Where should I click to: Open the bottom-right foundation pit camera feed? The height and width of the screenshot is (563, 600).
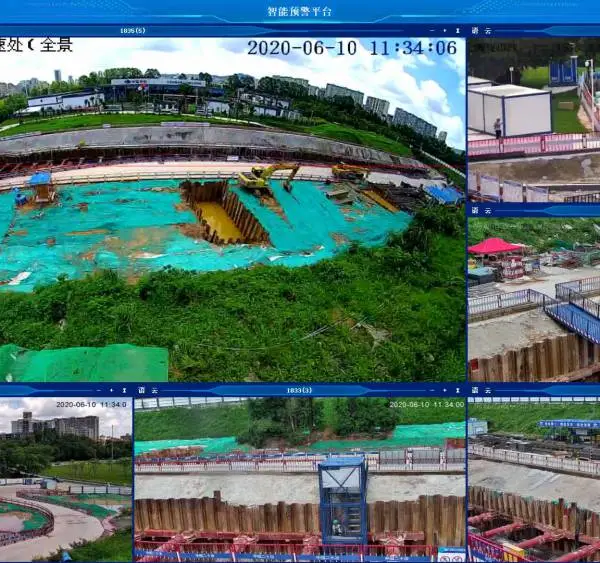click(534, 479)
